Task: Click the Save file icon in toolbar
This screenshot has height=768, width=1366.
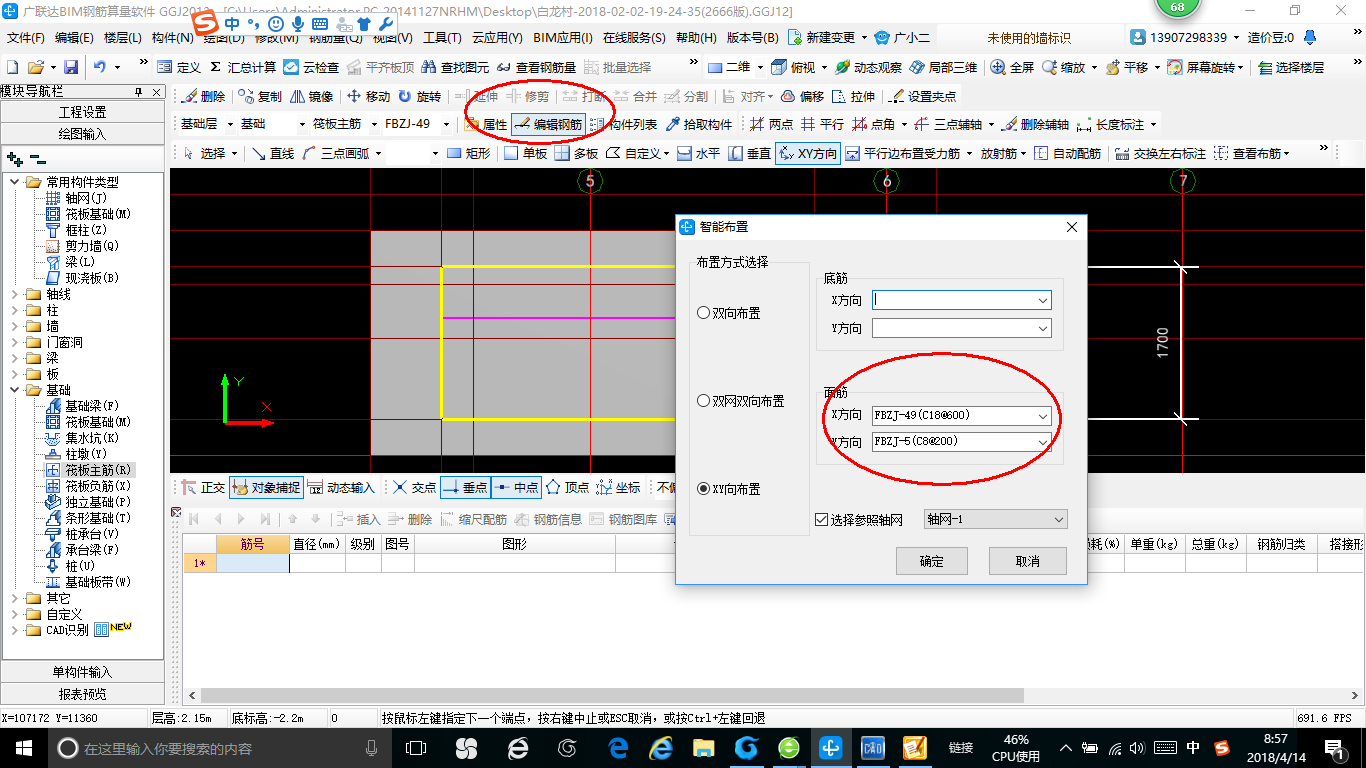Action: point(71,67)
